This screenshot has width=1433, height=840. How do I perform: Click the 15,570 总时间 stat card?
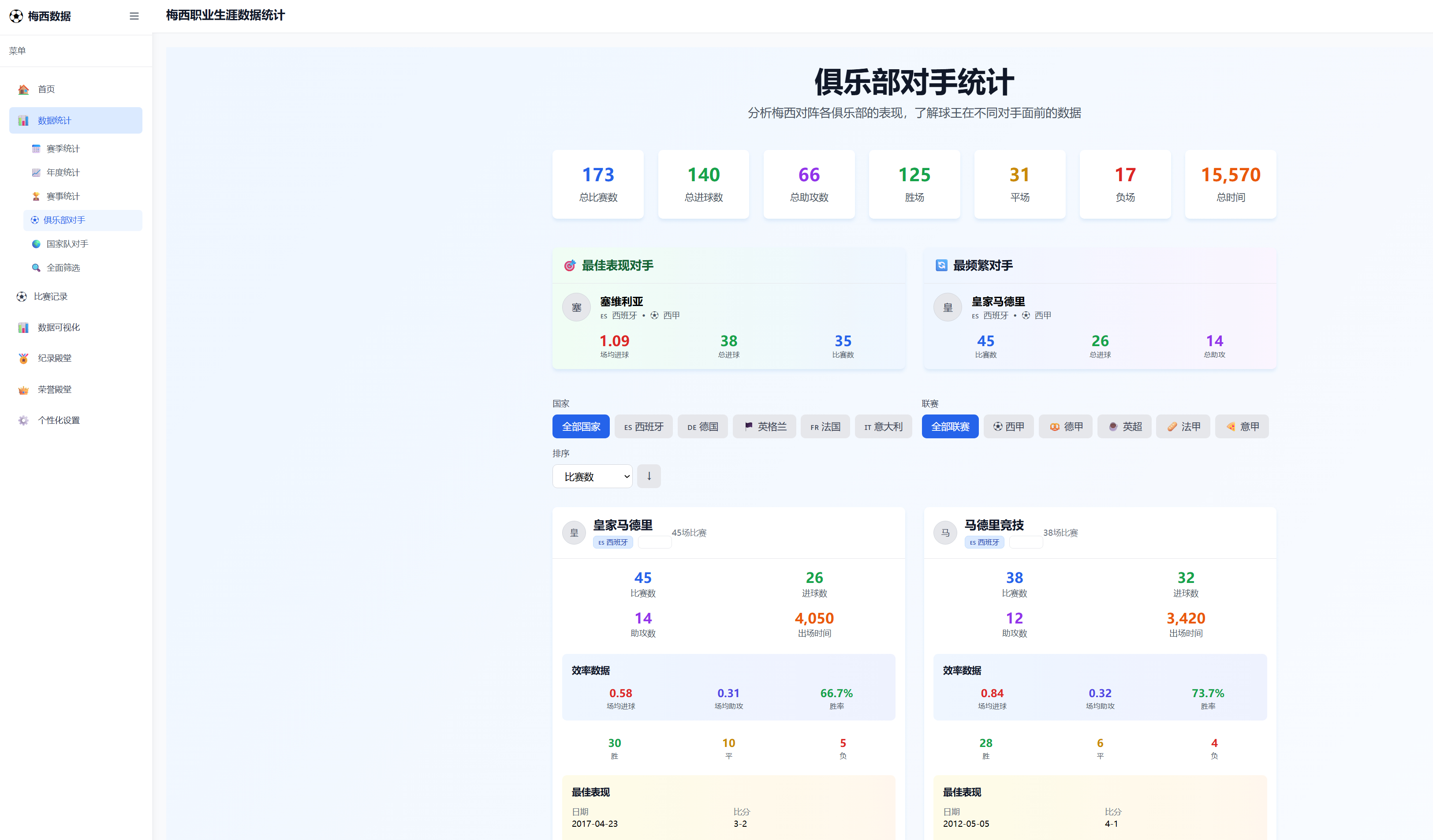click(x=1231, y=184)
